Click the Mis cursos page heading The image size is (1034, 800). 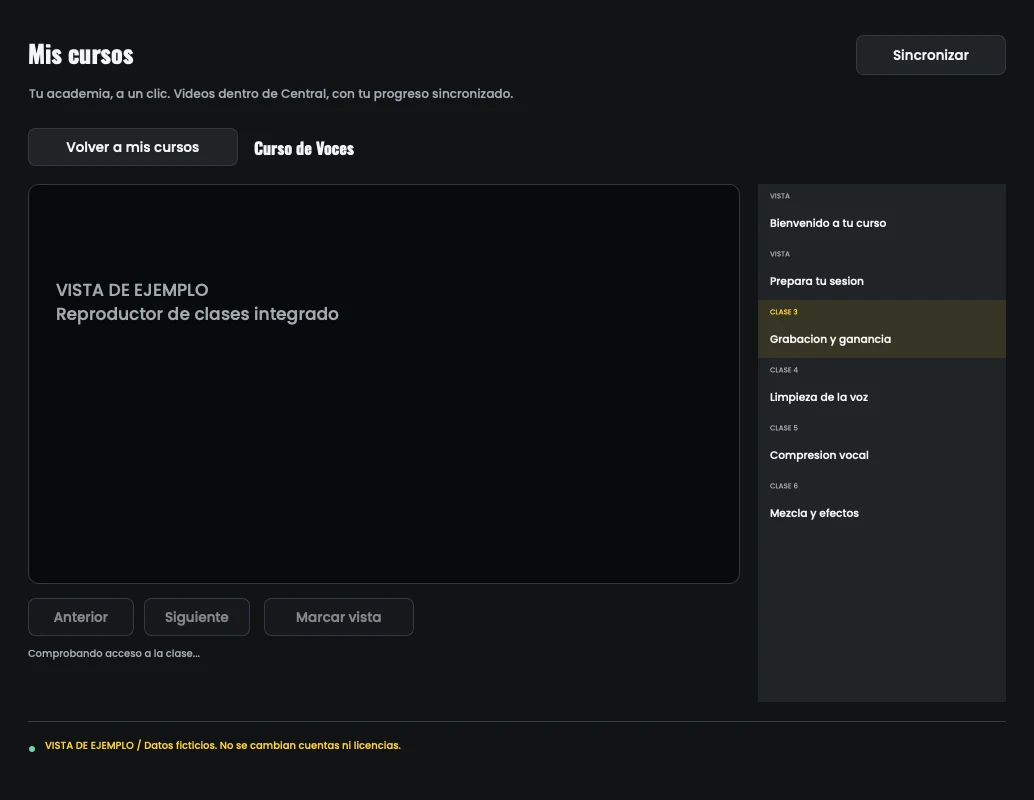tap(80, 55)
